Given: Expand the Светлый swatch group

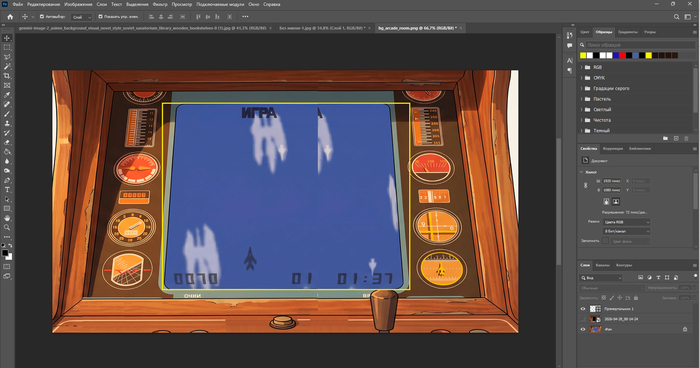Looking at the screenshot, I should pos(581,109).
